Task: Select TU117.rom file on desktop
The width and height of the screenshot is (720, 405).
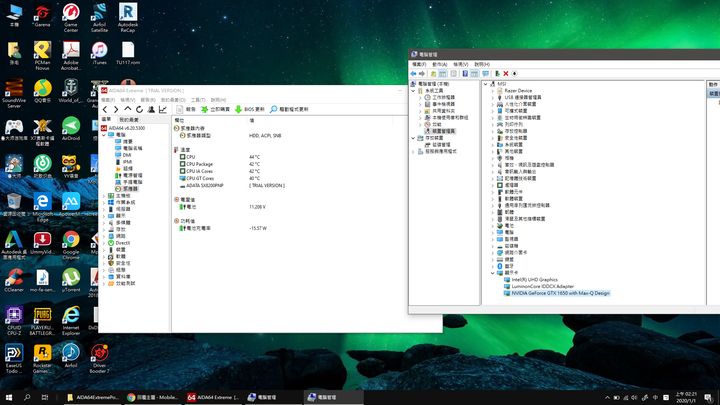Action: point(128,53)
